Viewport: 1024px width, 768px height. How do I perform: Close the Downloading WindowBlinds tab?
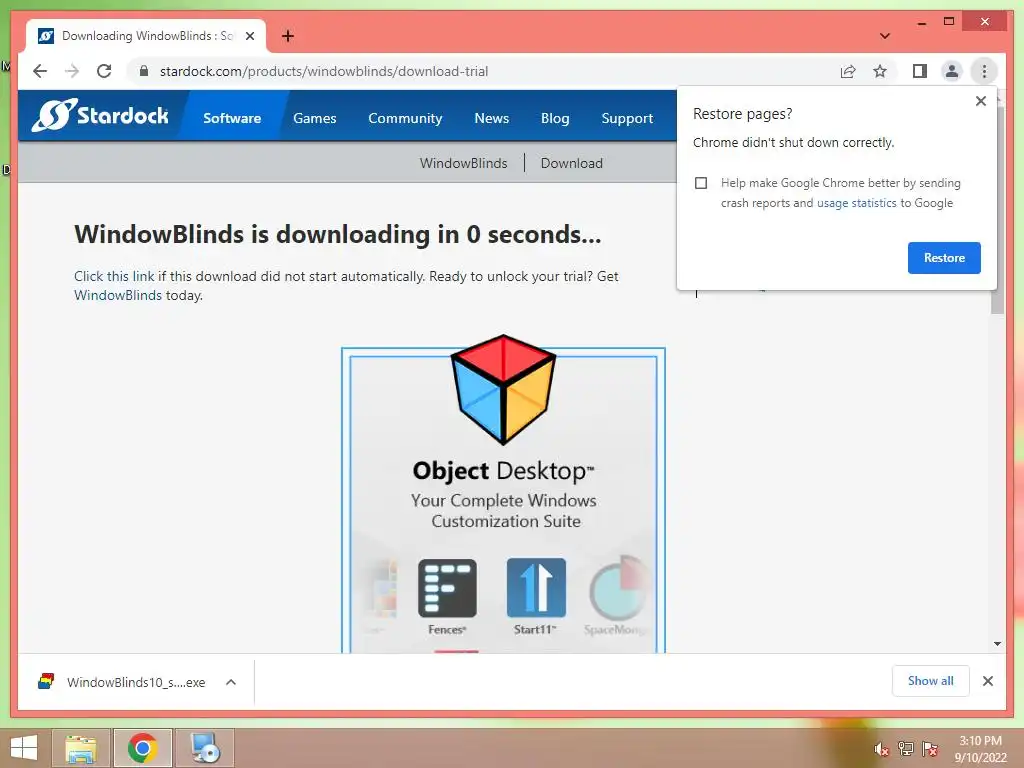tap(249, 36)
